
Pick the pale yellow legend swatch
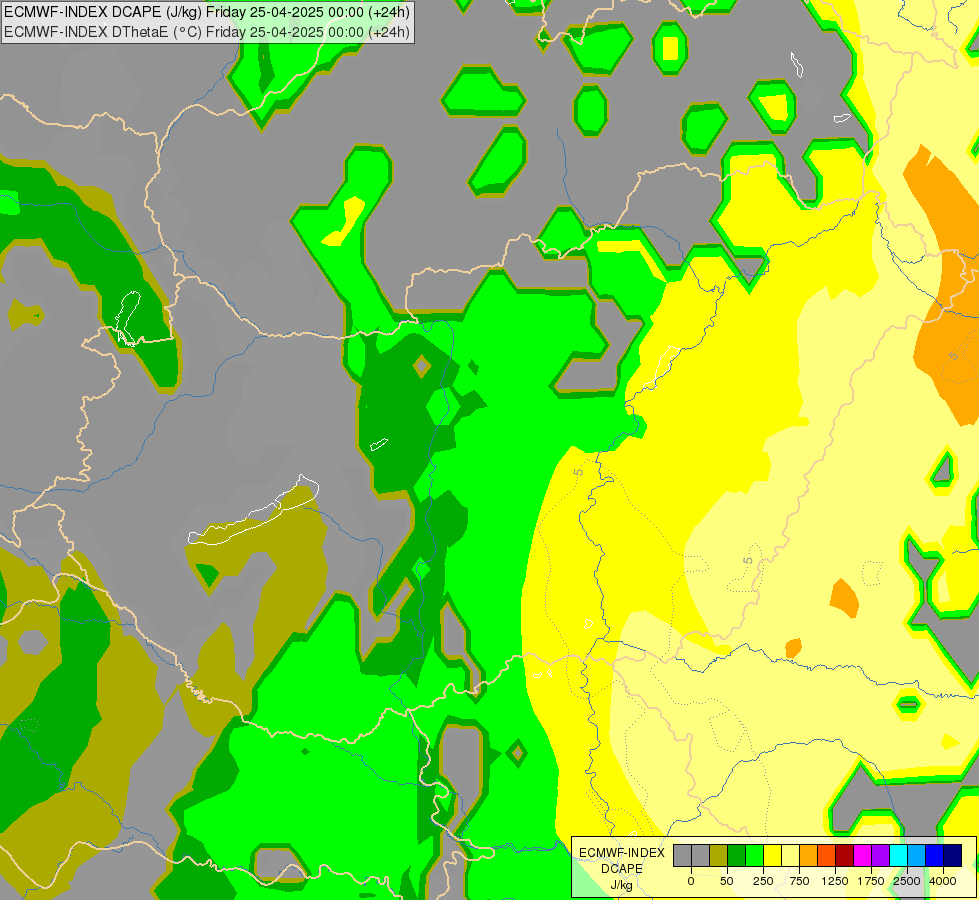pos(790,855)
